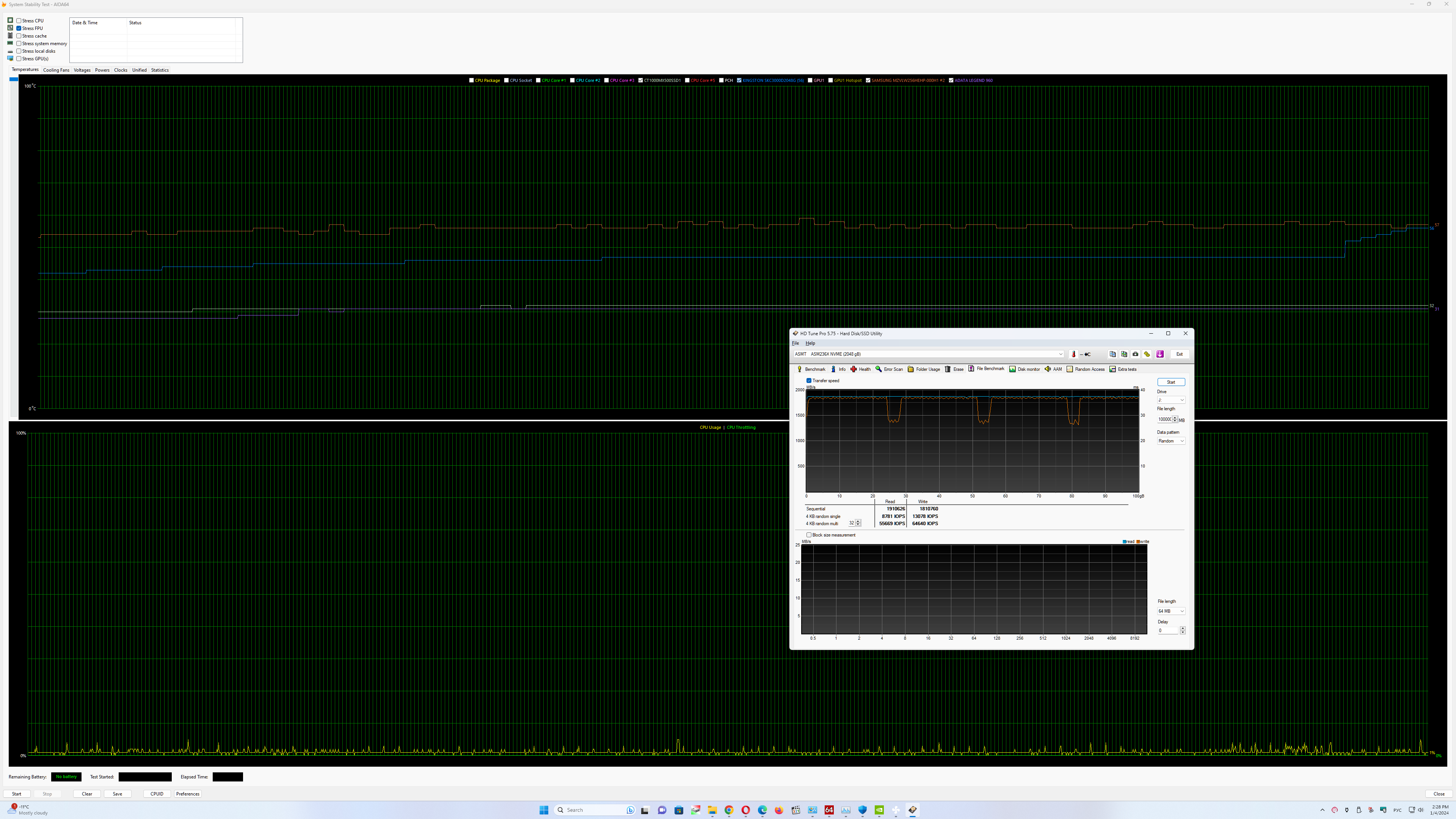The height and width of the screenshot is (819, 1456).
Task: Open the HD Tune Help menu
Action: click(810, 343)
